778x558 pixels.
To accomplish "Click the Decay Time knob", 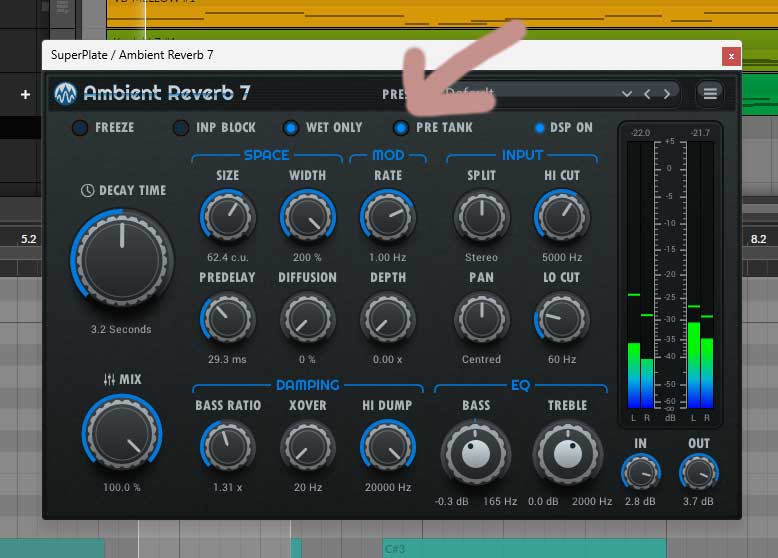I will tap(122, 259).
